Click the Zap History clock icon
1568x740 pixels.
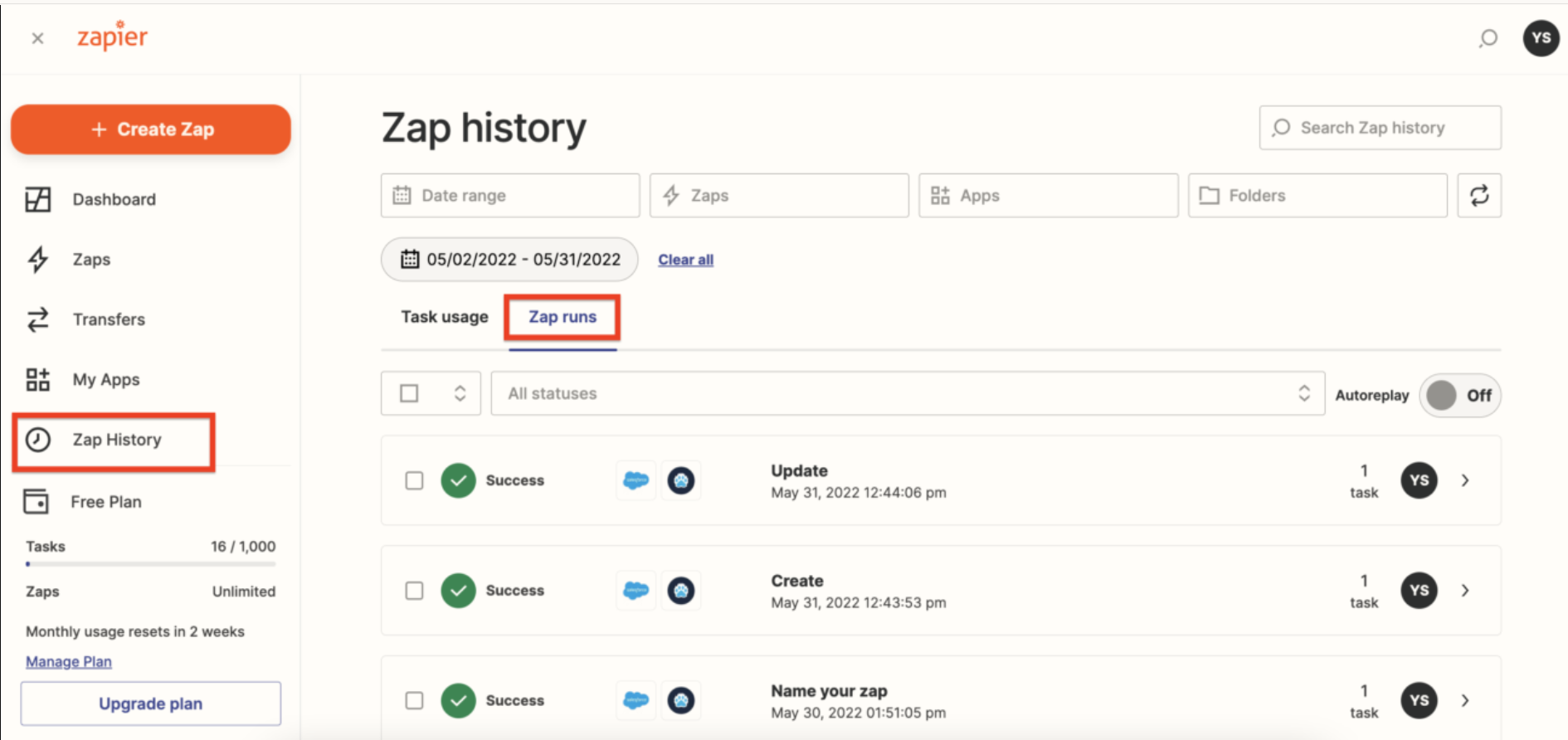38,440
